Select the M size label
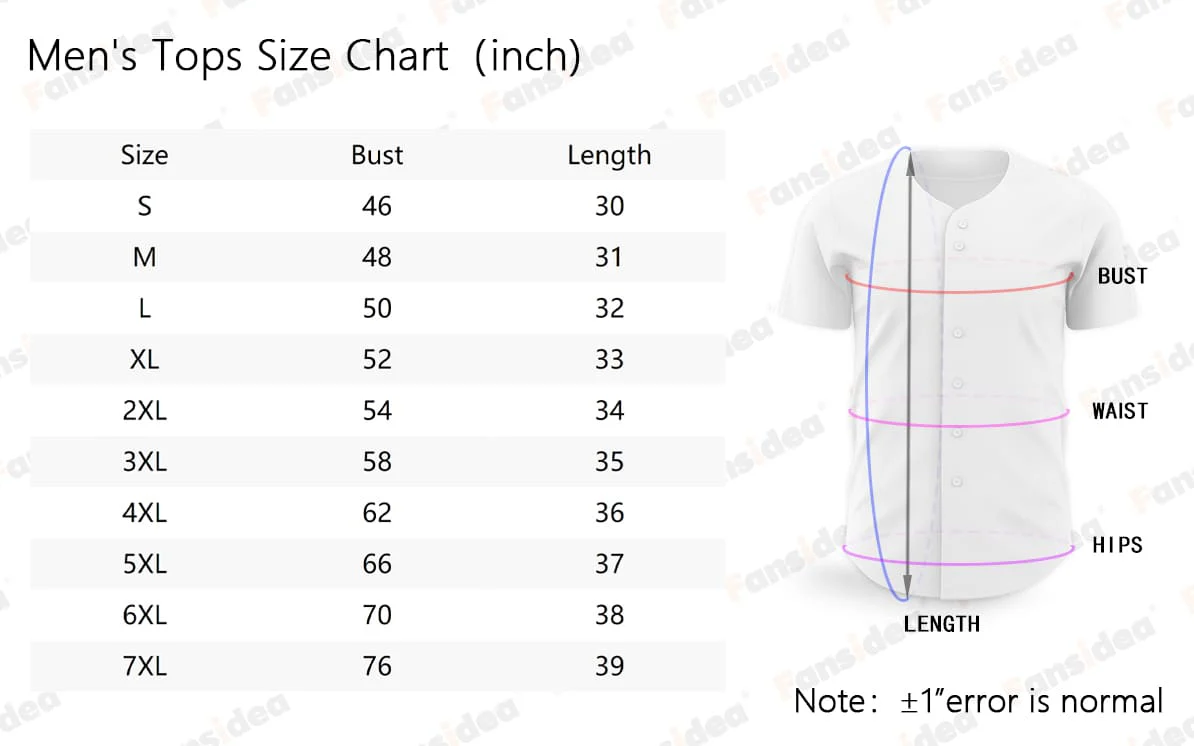Viewport: 1194px width, 746px height. (144, 258)
